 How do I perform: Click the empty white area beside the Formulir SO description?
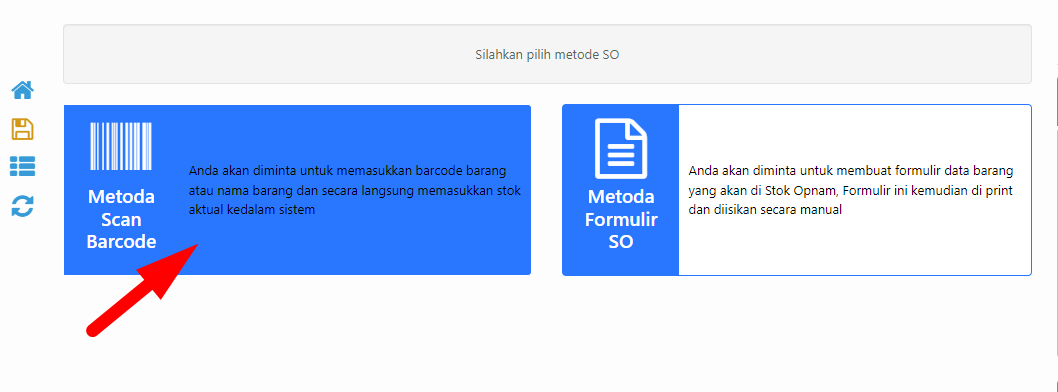(x=854, y=246)
